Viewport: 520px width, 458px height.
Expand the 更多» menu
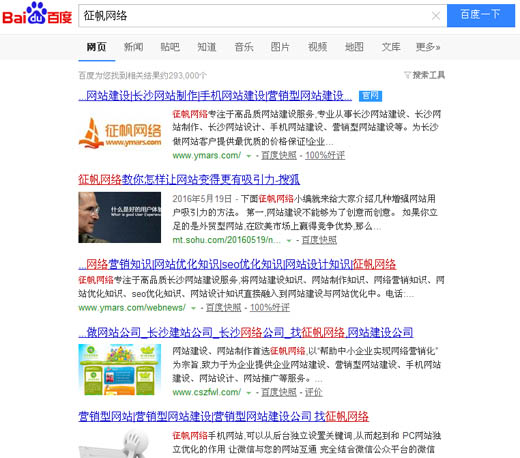click(428, 47)
